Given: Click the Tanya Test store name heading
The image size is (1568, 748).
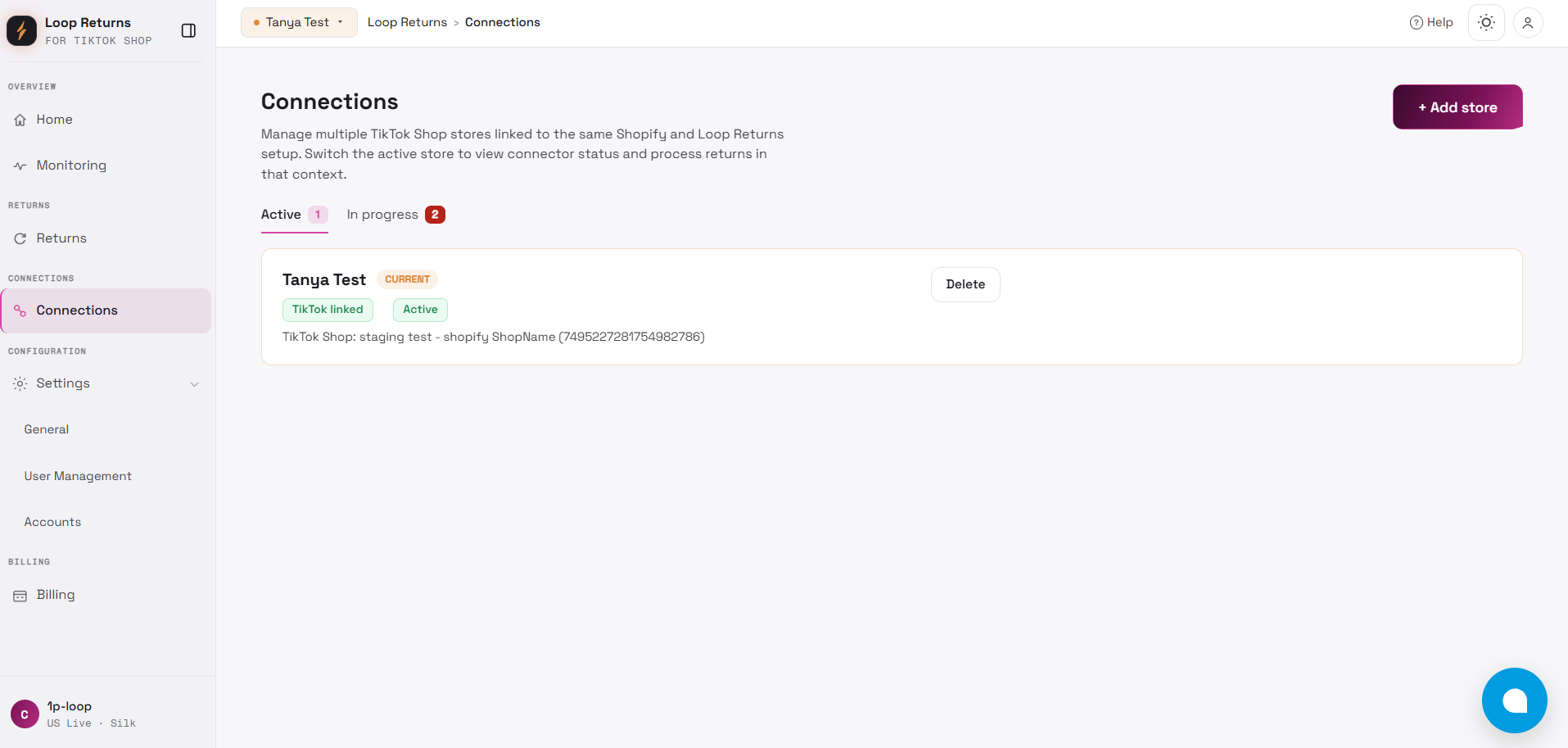Looking at the screenshot, I should (x=324, y=280).
